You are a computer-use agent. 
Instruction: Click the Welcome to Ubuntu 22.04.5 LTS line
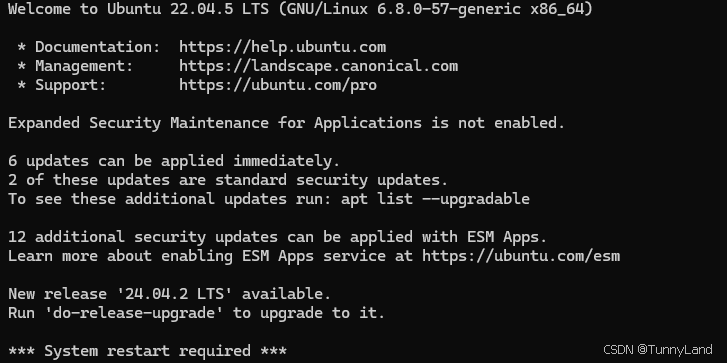[x=300, y=9]
